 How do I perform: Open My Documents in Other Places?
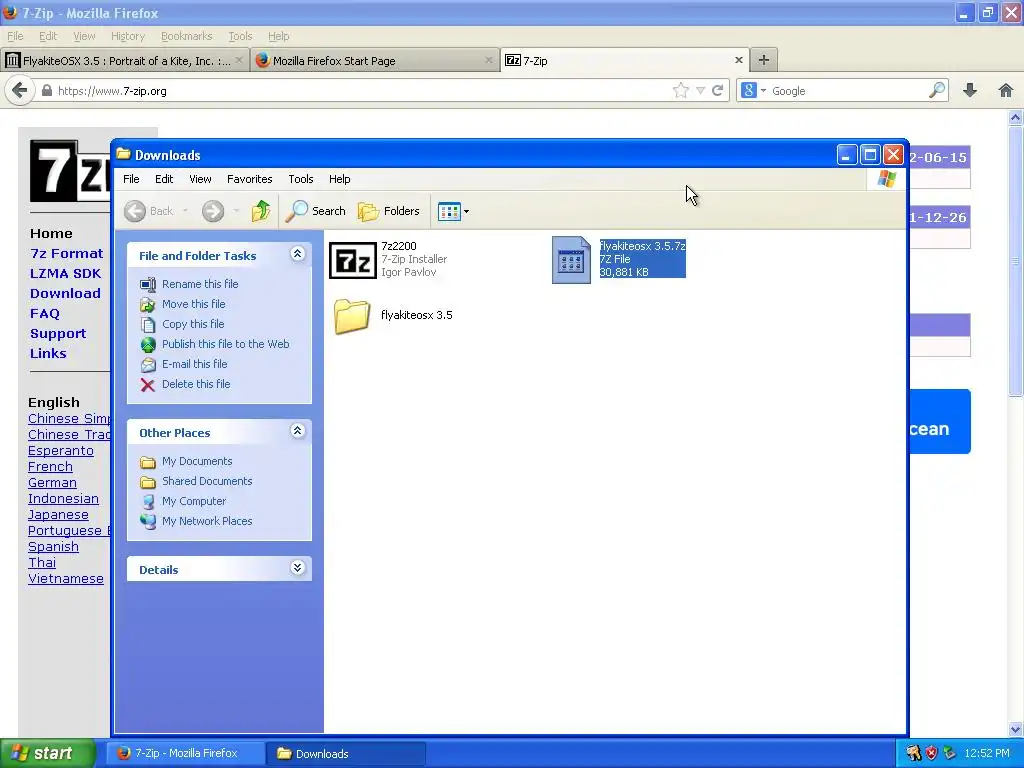tap(197, 461)
